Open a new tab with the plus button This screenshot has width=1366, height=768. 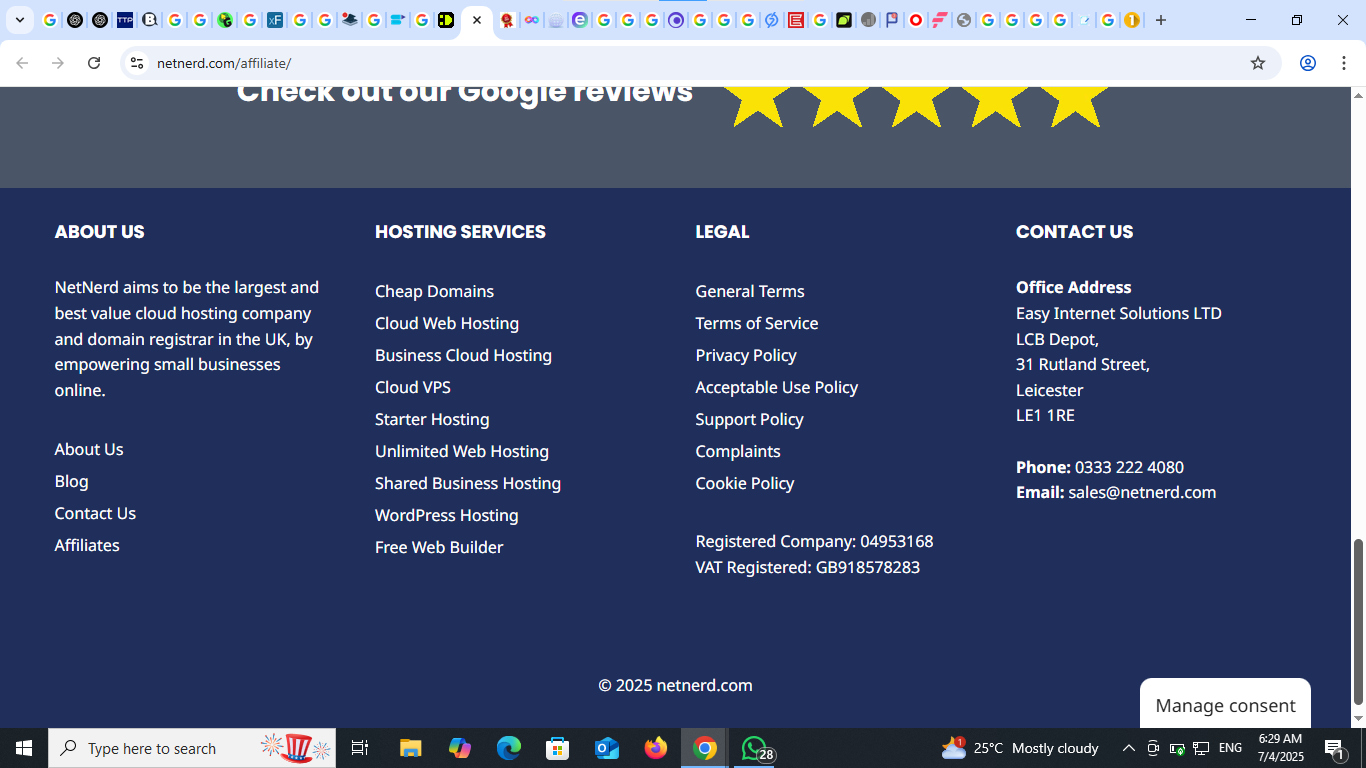1161,20
